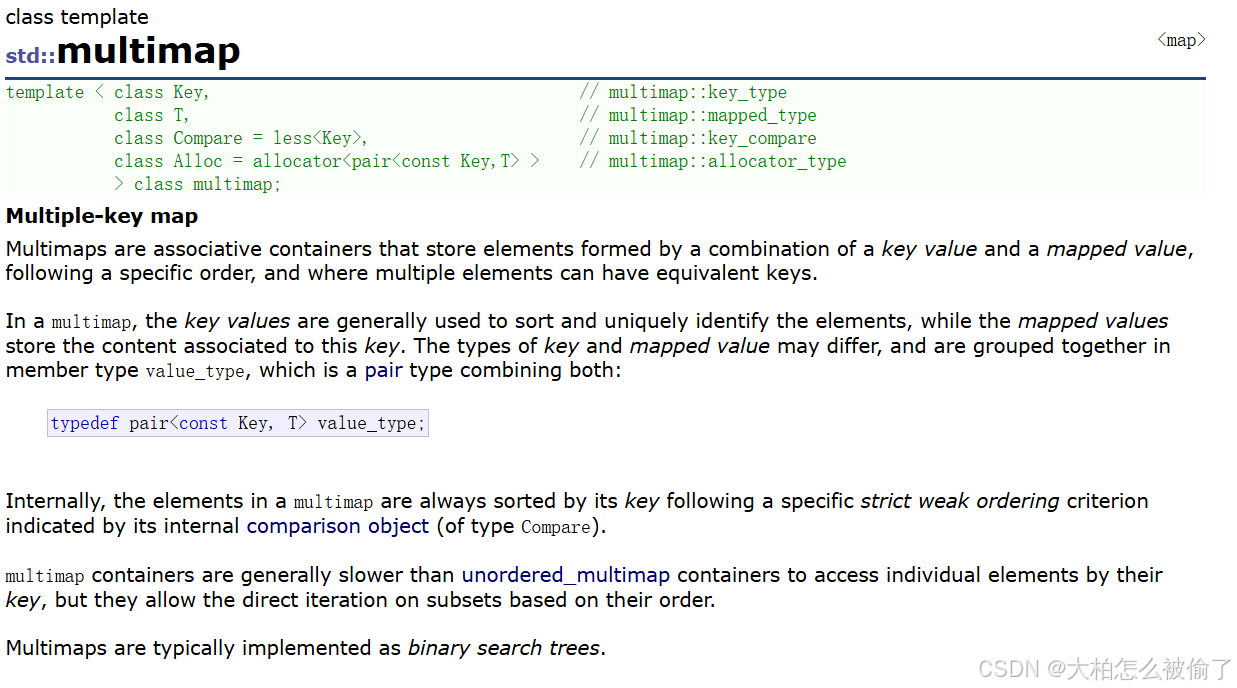Click the CSDN watermark text
The height and width of the screenshot is (688, 1237).
[1105, 669]
